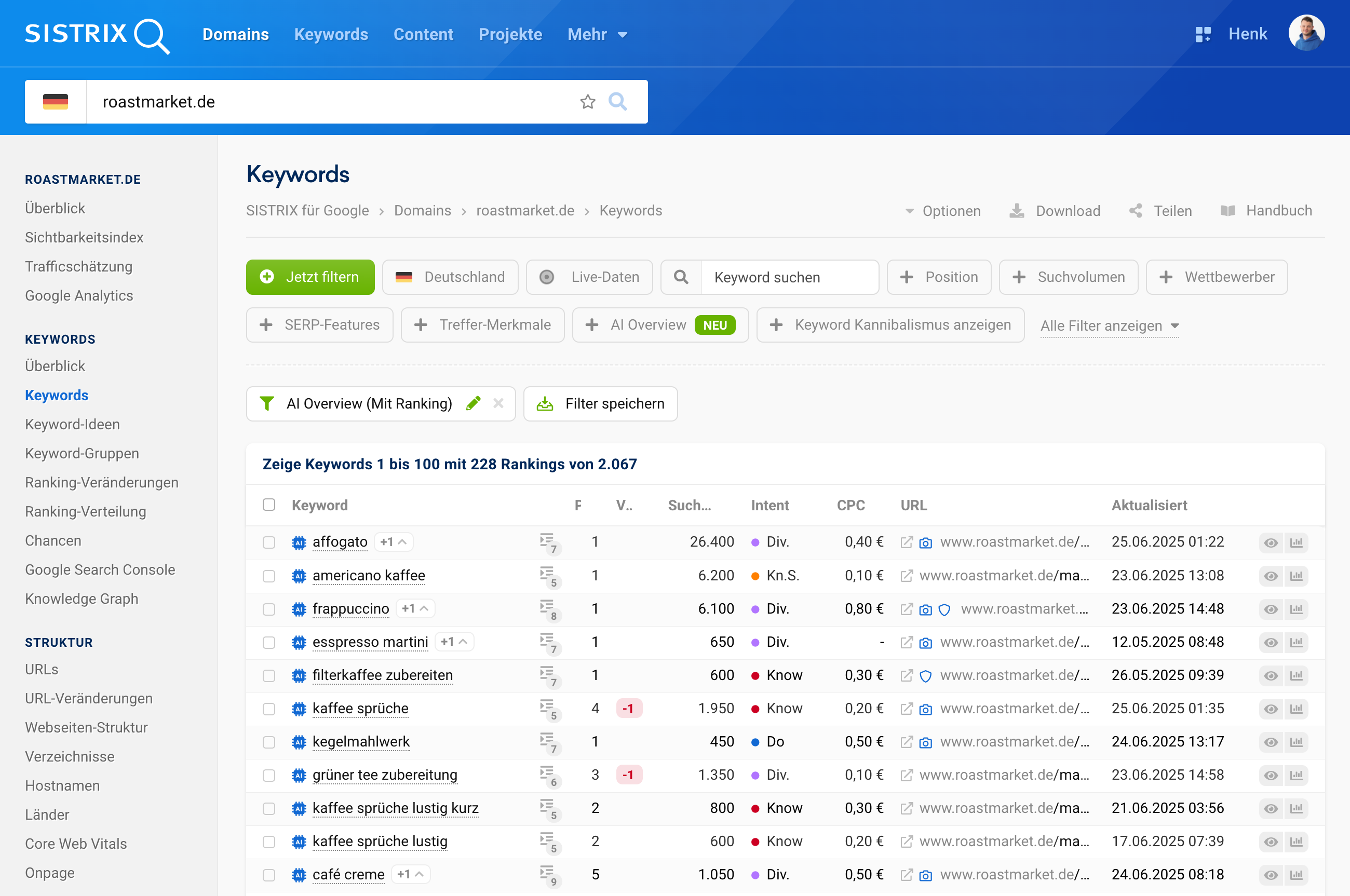Image resolution: width=1350 pixels, height=896 pixels.
Task: Open the Content tab in top navigation
Action: [x=423, y=34]
